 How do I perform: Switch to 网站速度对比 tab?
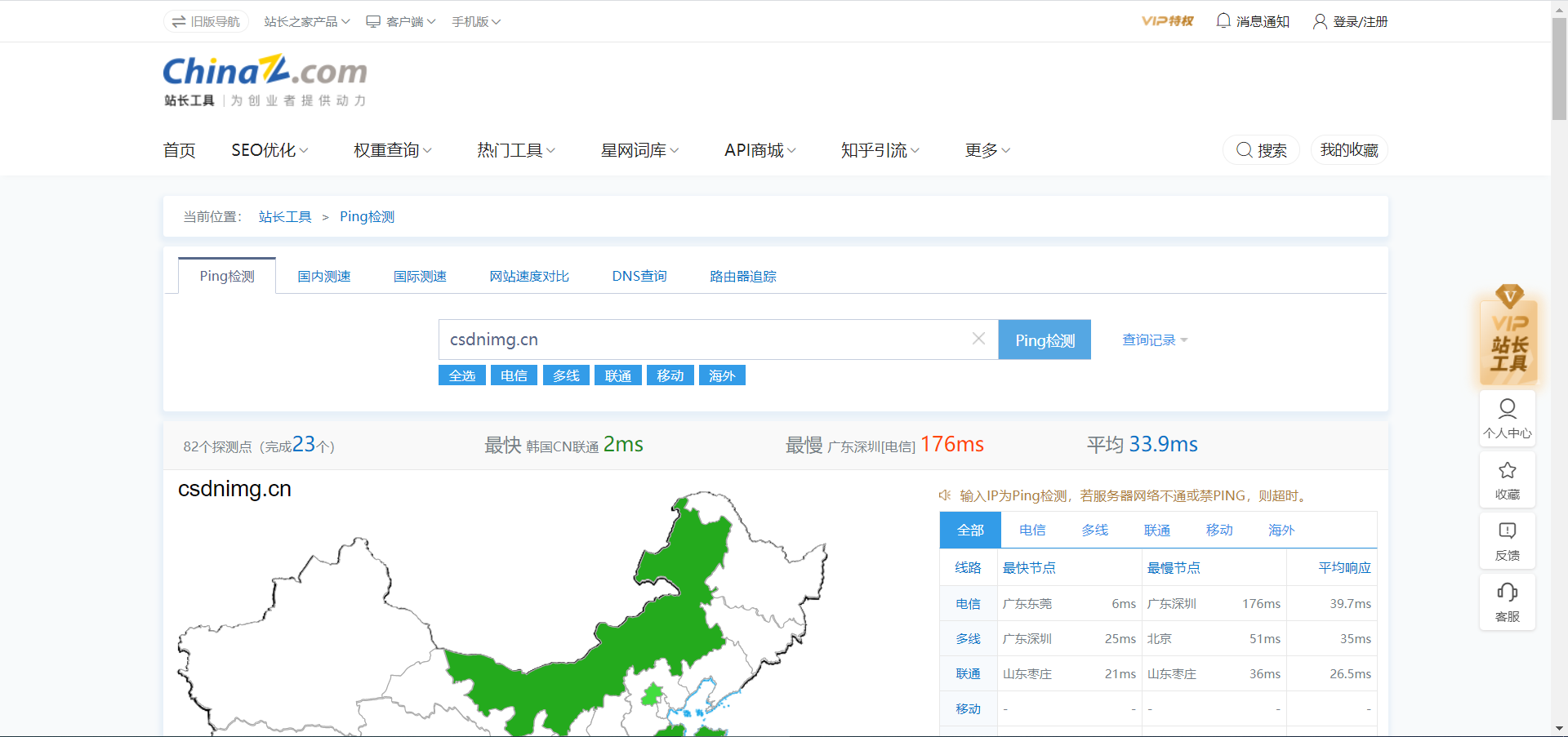click(x=529, y=276)
